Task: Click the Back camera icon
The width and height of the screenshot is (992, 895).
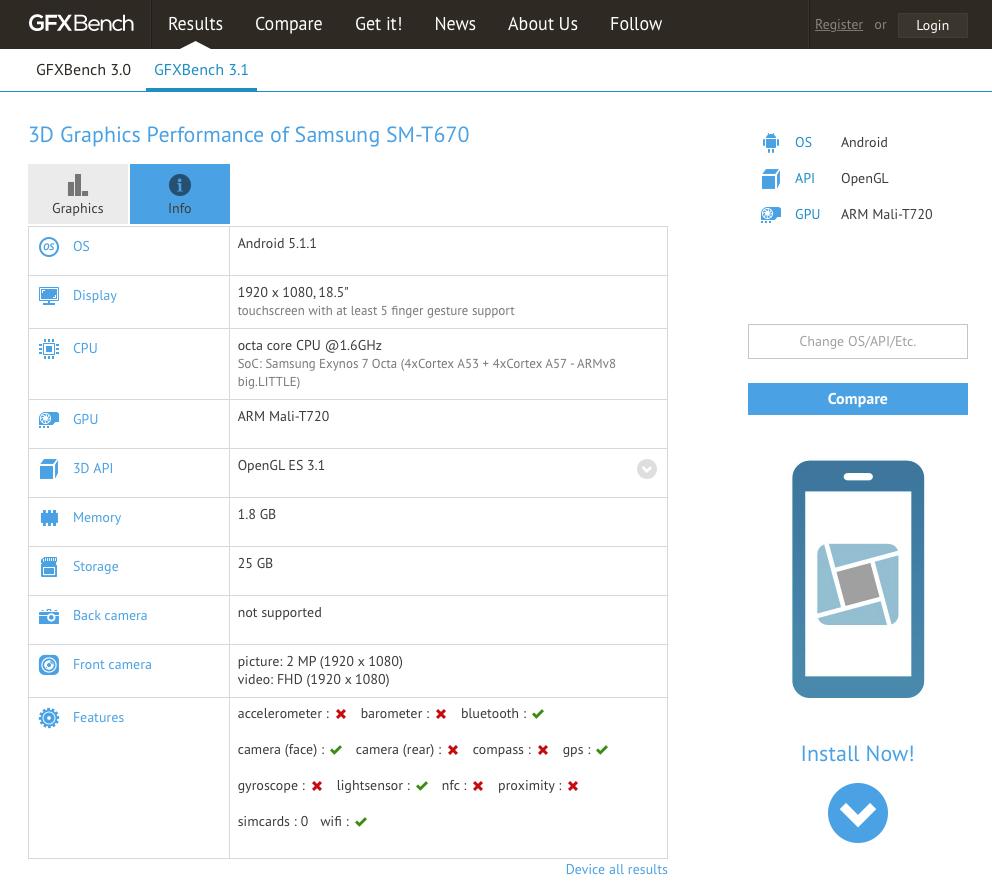Action: [x=48, y=616]
